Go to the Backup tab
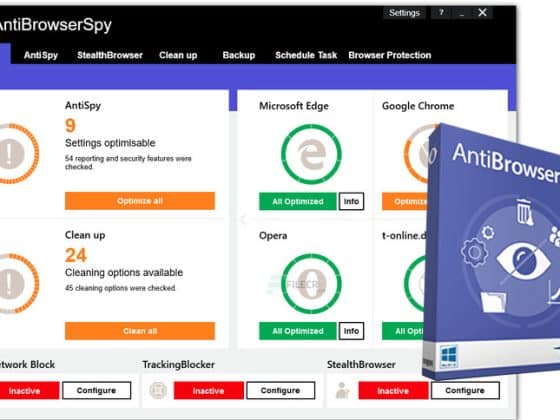This screenshot has height=420, width=560. 239,55
